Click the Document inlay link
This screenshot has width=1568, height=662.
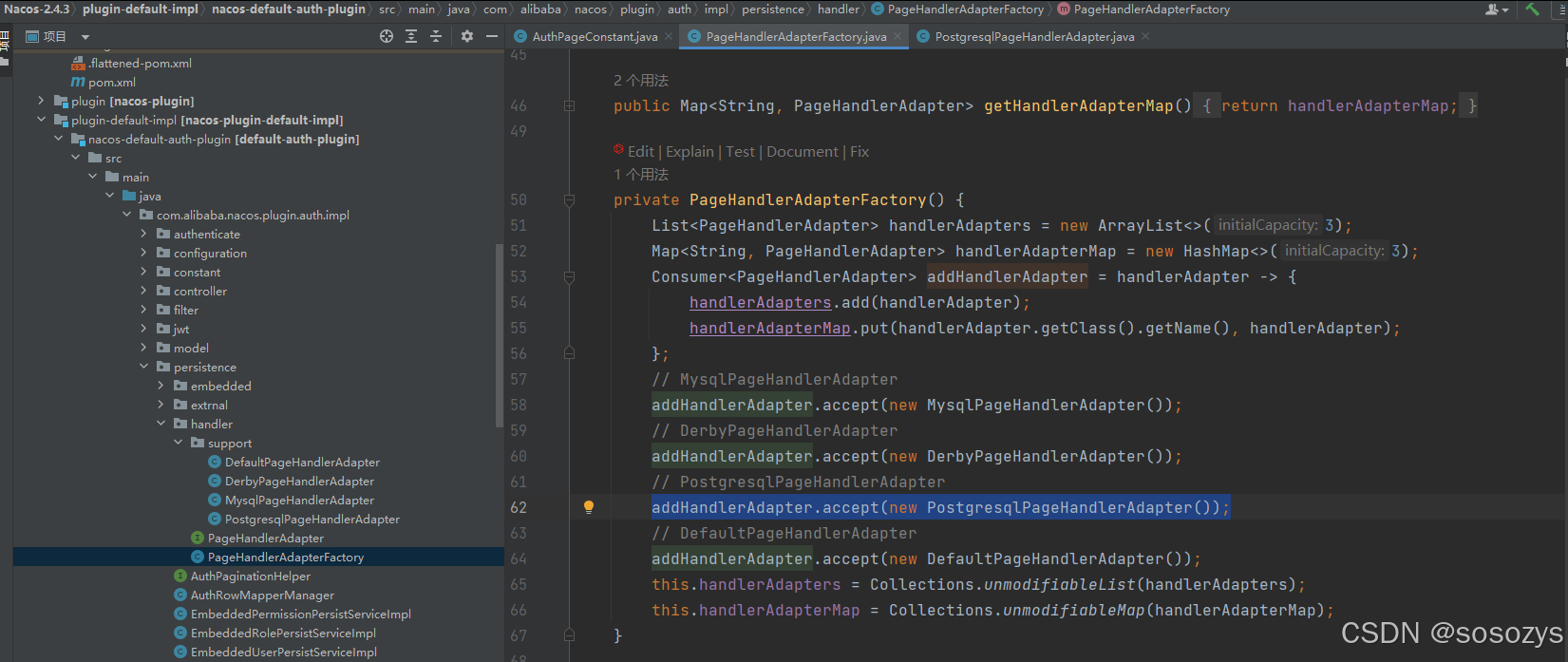[803, 151]
